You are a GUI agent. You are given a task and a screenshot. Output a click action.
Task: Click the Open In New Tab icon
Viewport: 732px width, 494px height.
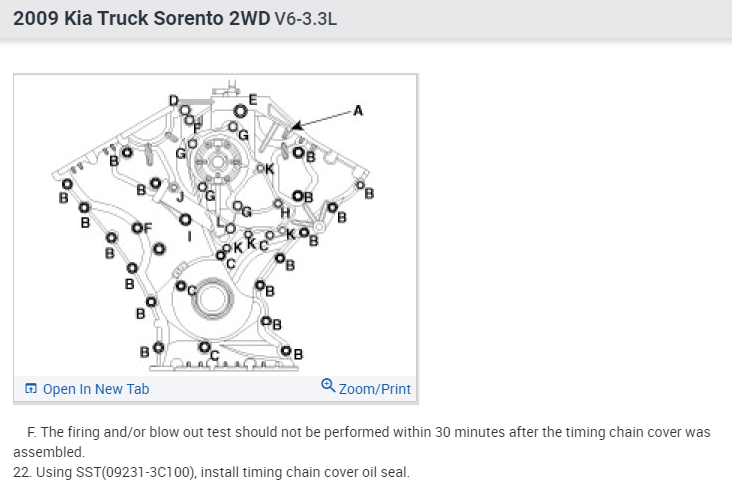(x=31, y=389)
